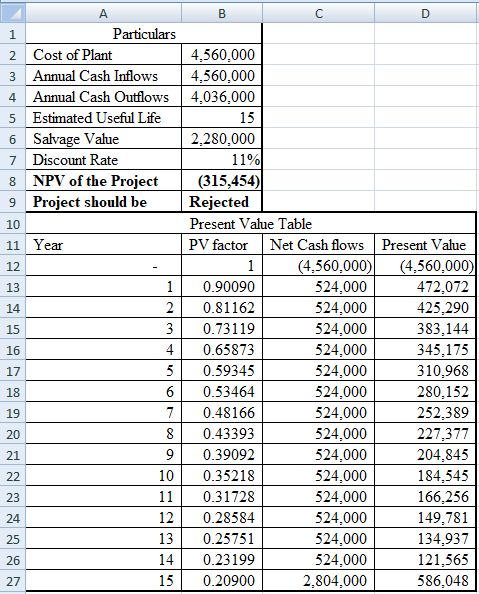Click the Salvage Value label
The image size is (479, 594).
[x=103, y=139]
